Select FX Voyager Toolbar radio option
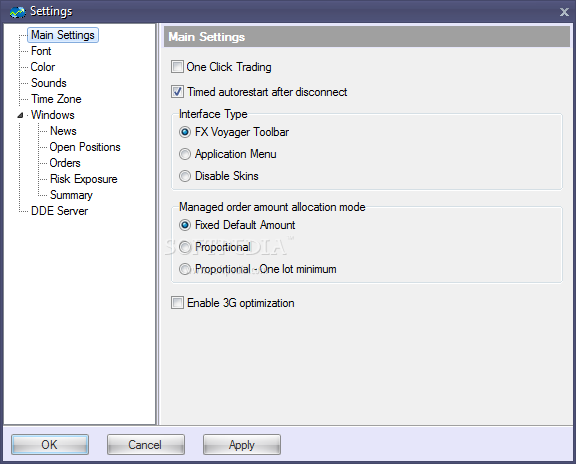 pos(185,132)
